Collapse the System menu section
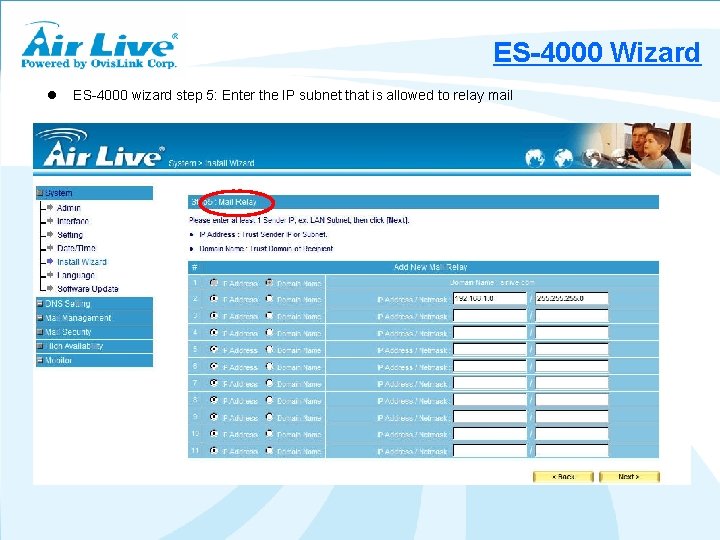The height and width of the screenshot is (540, 720). [x=94, y=193]
